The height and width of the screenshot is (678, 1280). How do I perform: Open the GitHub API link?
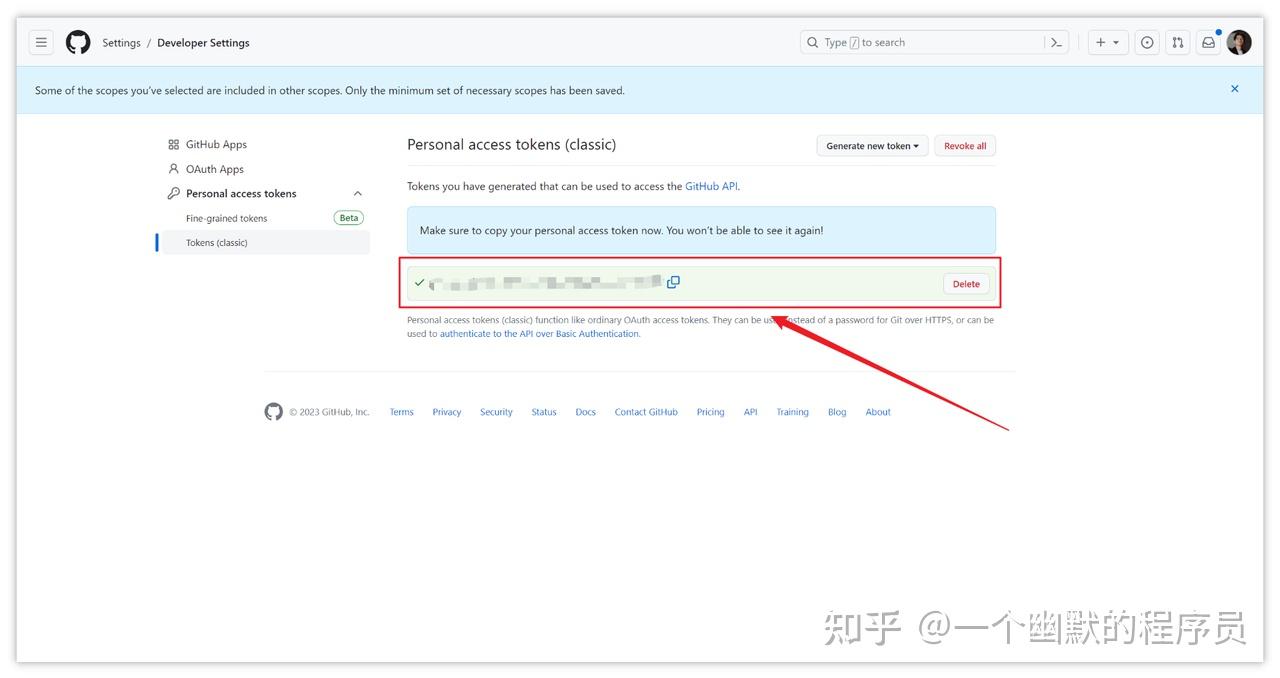pyautogui.click(x=713, y=185)
